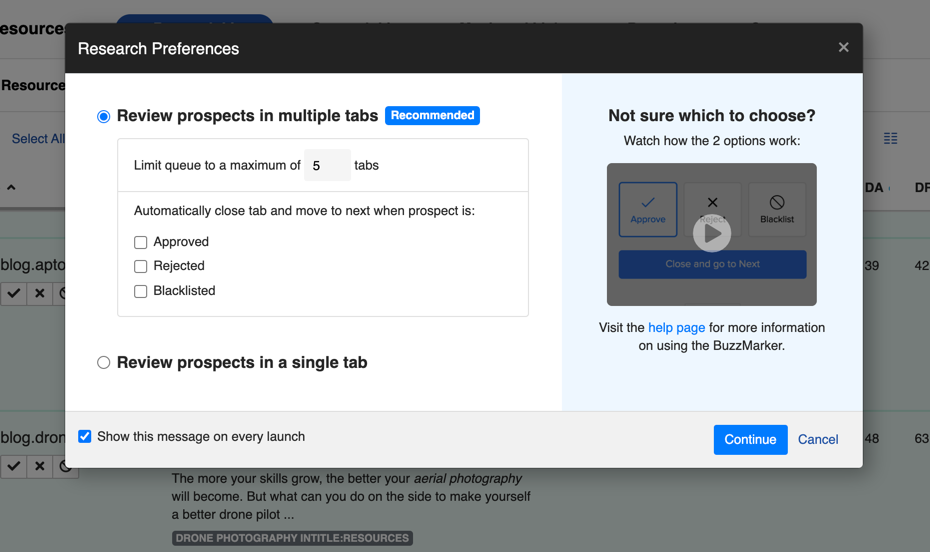Enable auto-close when prospect is Blacklisted
The image size is (930, 552).
pyautogui.click(x=141, y=291)
